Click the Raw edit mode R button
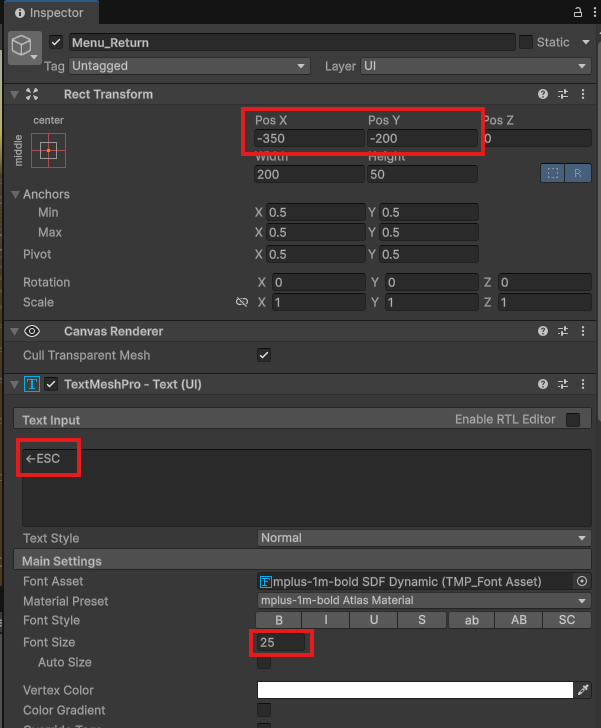This screenshot has width=601, height=728. (x=577, y=173)
